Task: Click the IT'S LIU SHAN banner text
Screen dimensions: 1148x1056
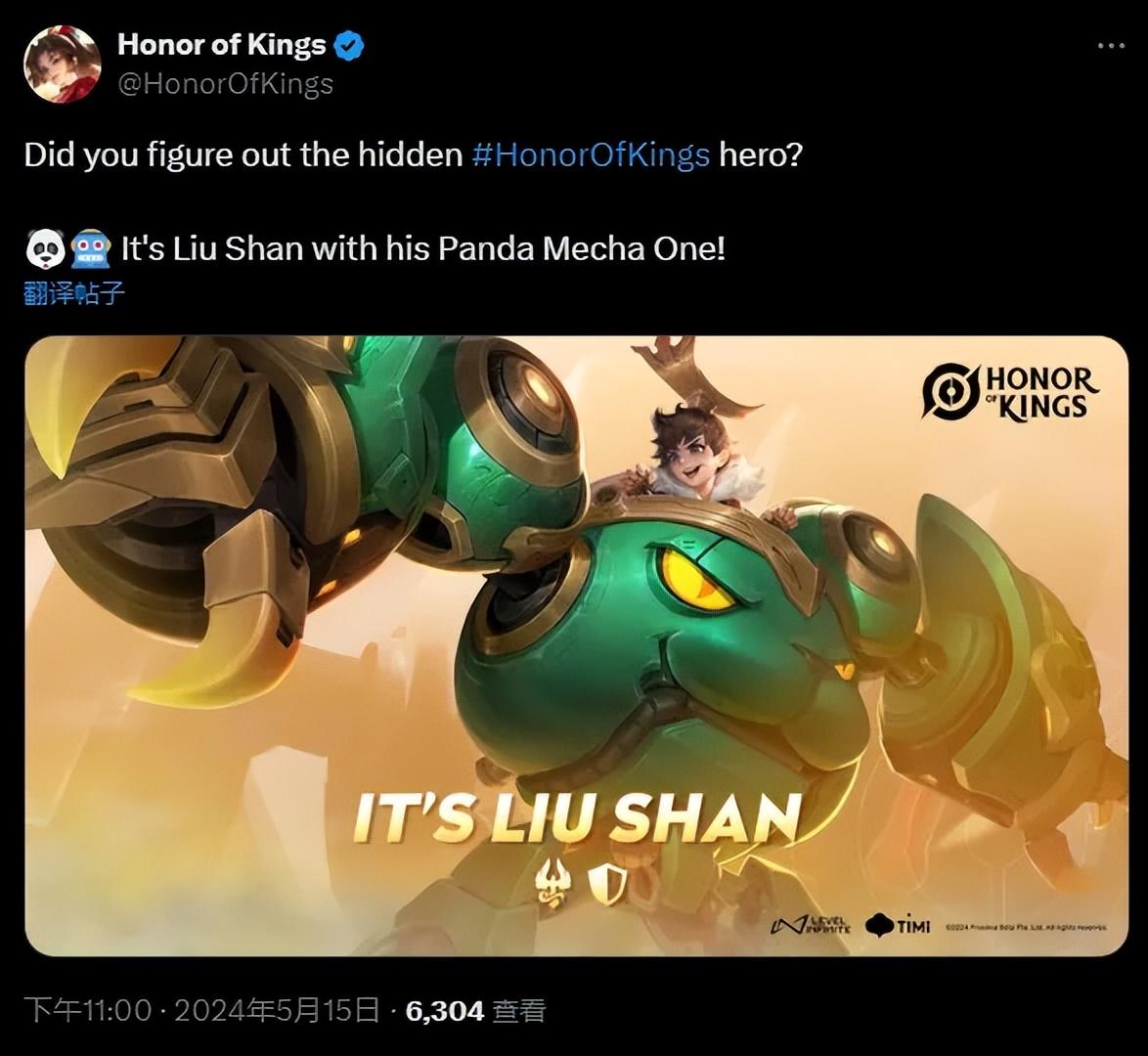Action: point(576,818)
